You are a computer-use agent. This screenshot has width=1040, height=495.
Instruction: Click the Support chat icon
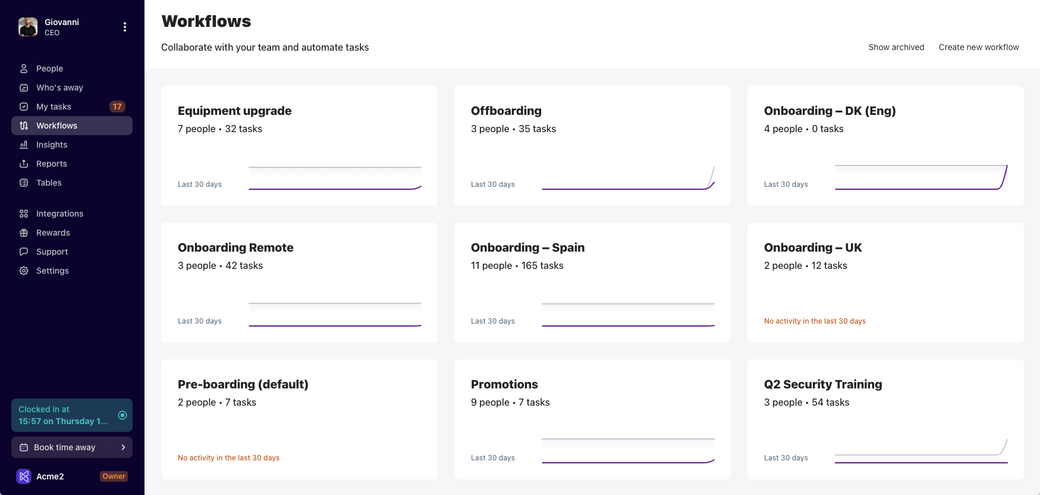[24, 252]
